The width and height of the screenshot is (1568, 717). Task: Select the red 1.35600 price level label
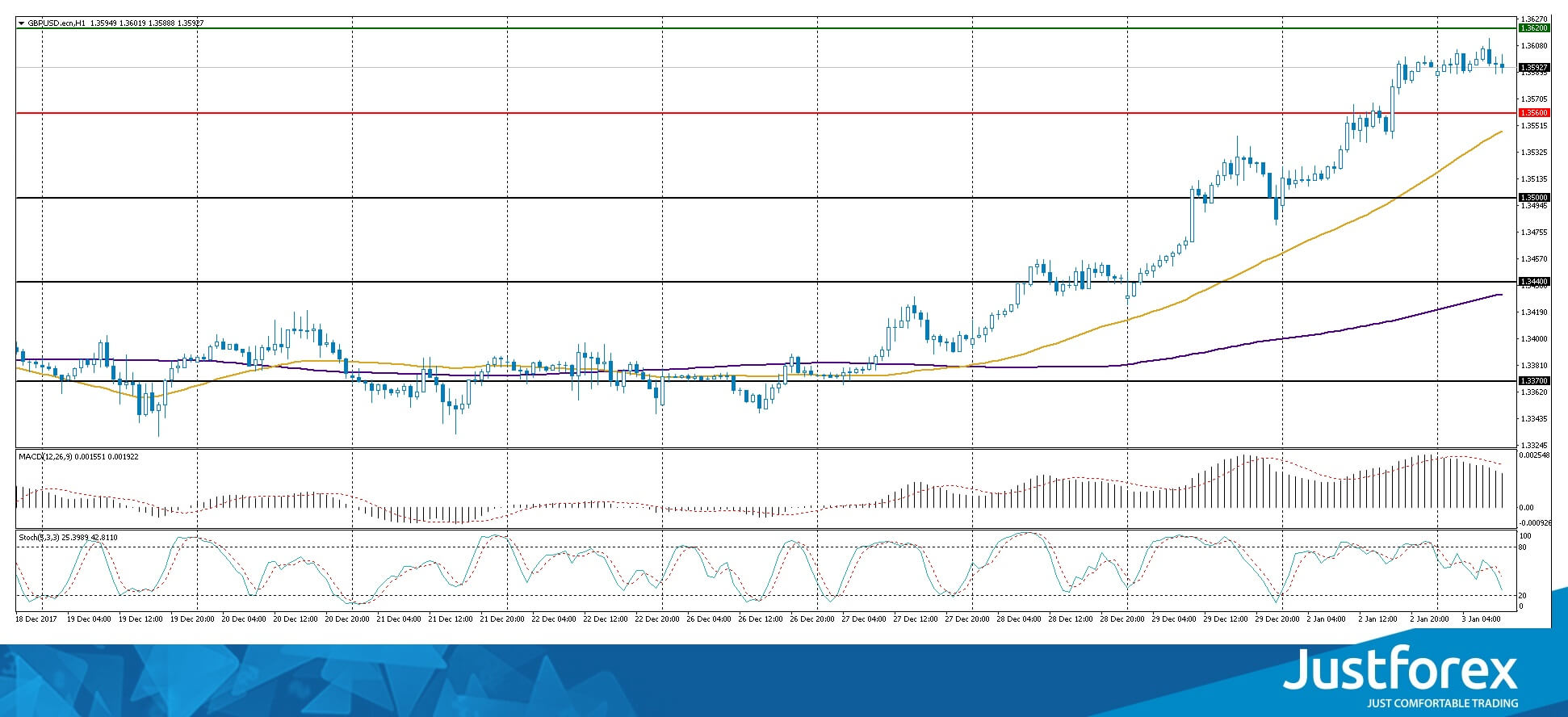click(1534, 113)
